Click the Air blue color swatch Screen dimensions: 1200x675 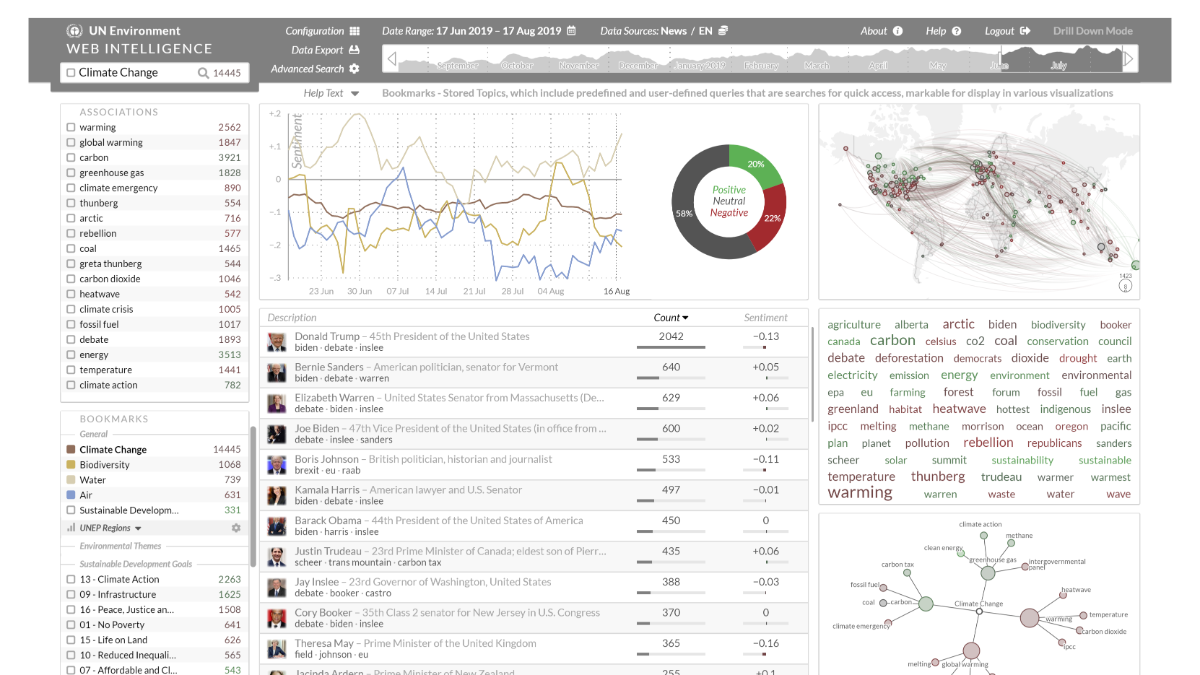pyautogui.click(x=70, y=495)
